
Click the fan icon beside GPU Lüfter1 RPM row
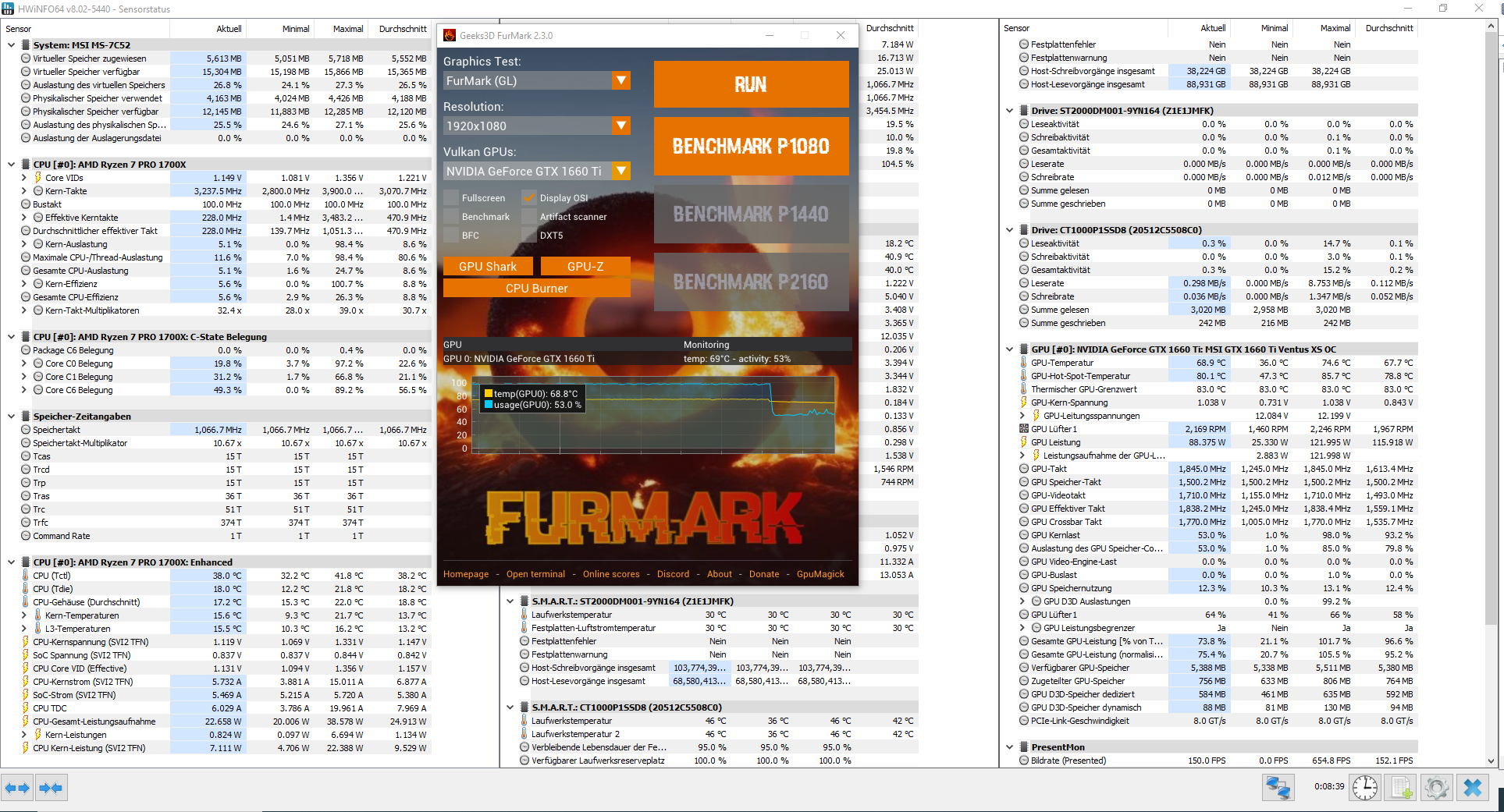[1024, 429]
